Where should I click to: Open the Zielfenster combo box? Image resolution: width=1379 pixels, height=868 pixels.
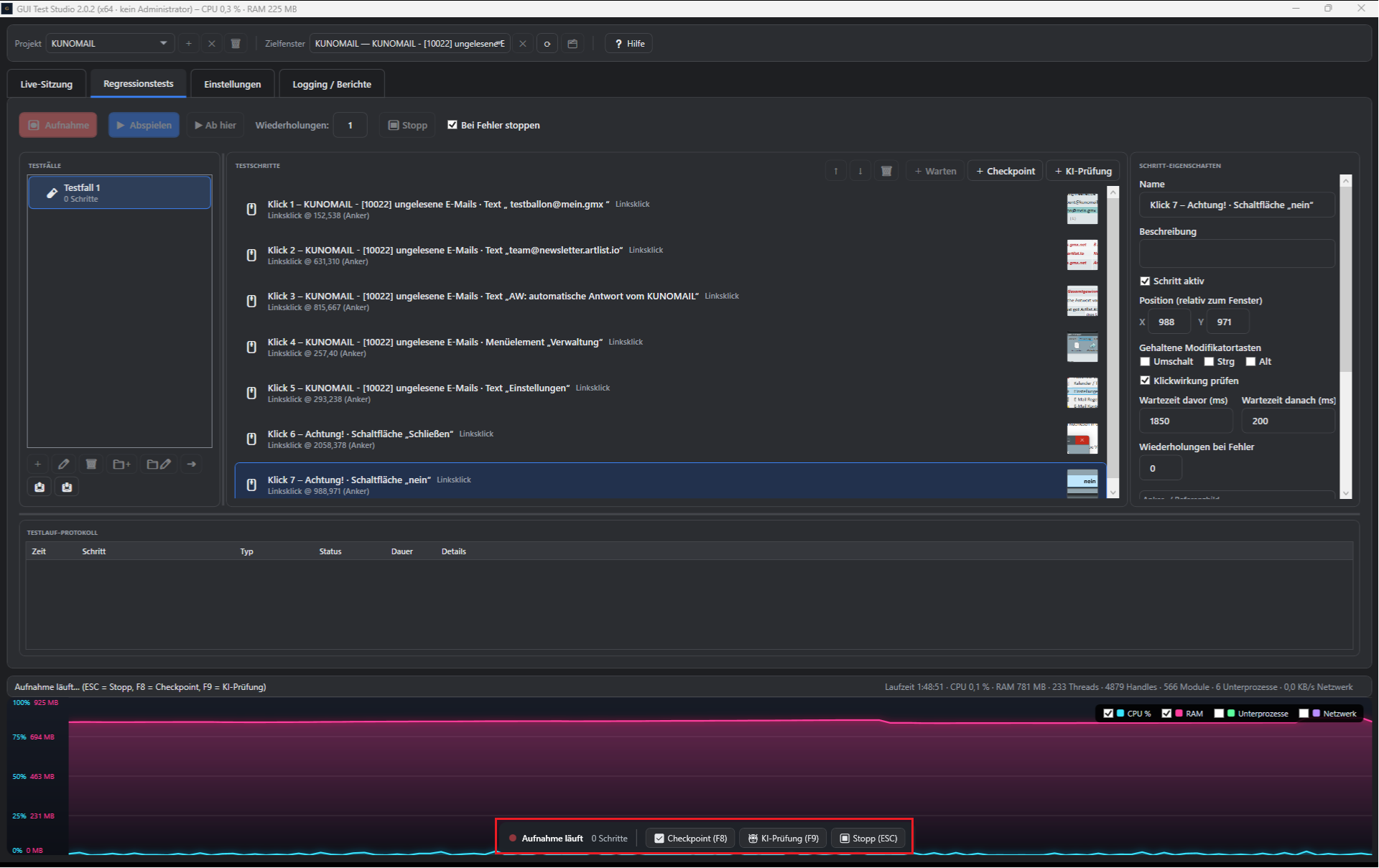[410, 44]
